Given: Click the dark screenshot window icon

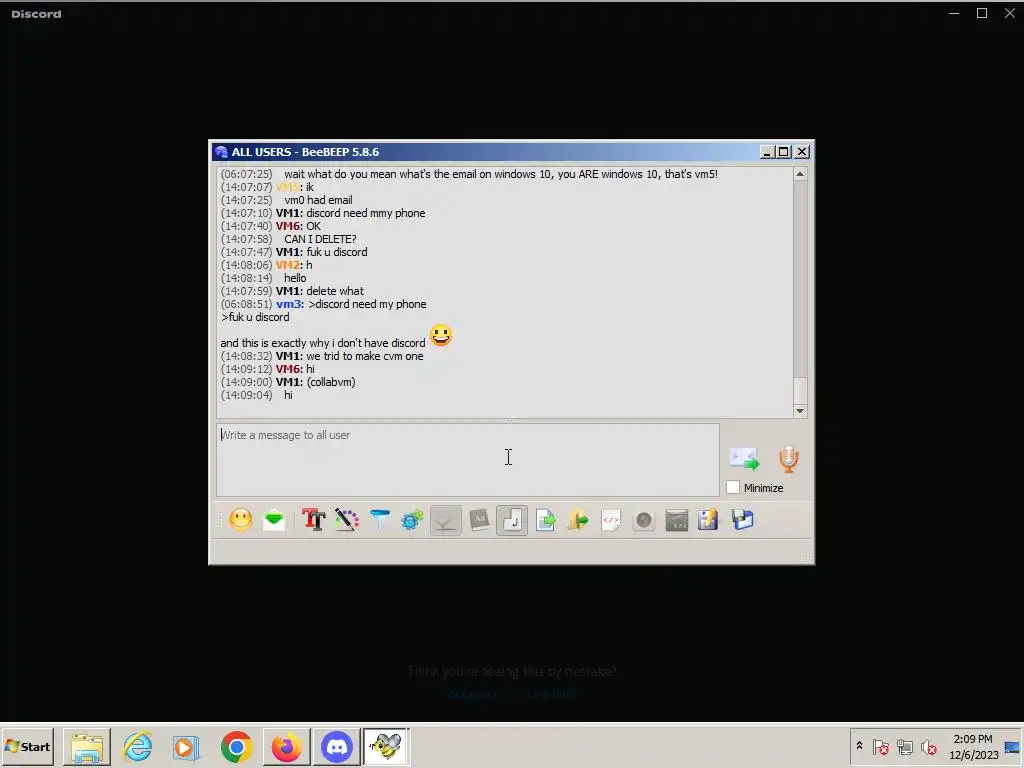Looking at the screenshot, I should pos(677,520).
